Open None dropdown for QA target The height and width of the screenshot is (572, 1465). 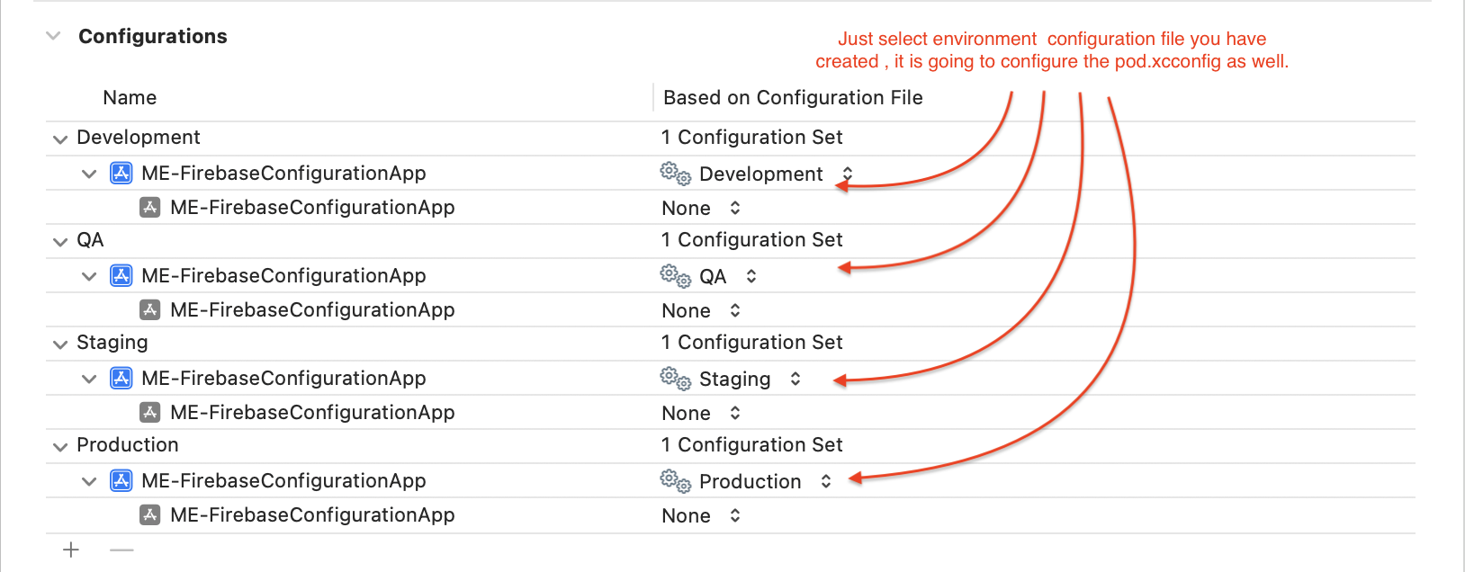pos(735,310)
